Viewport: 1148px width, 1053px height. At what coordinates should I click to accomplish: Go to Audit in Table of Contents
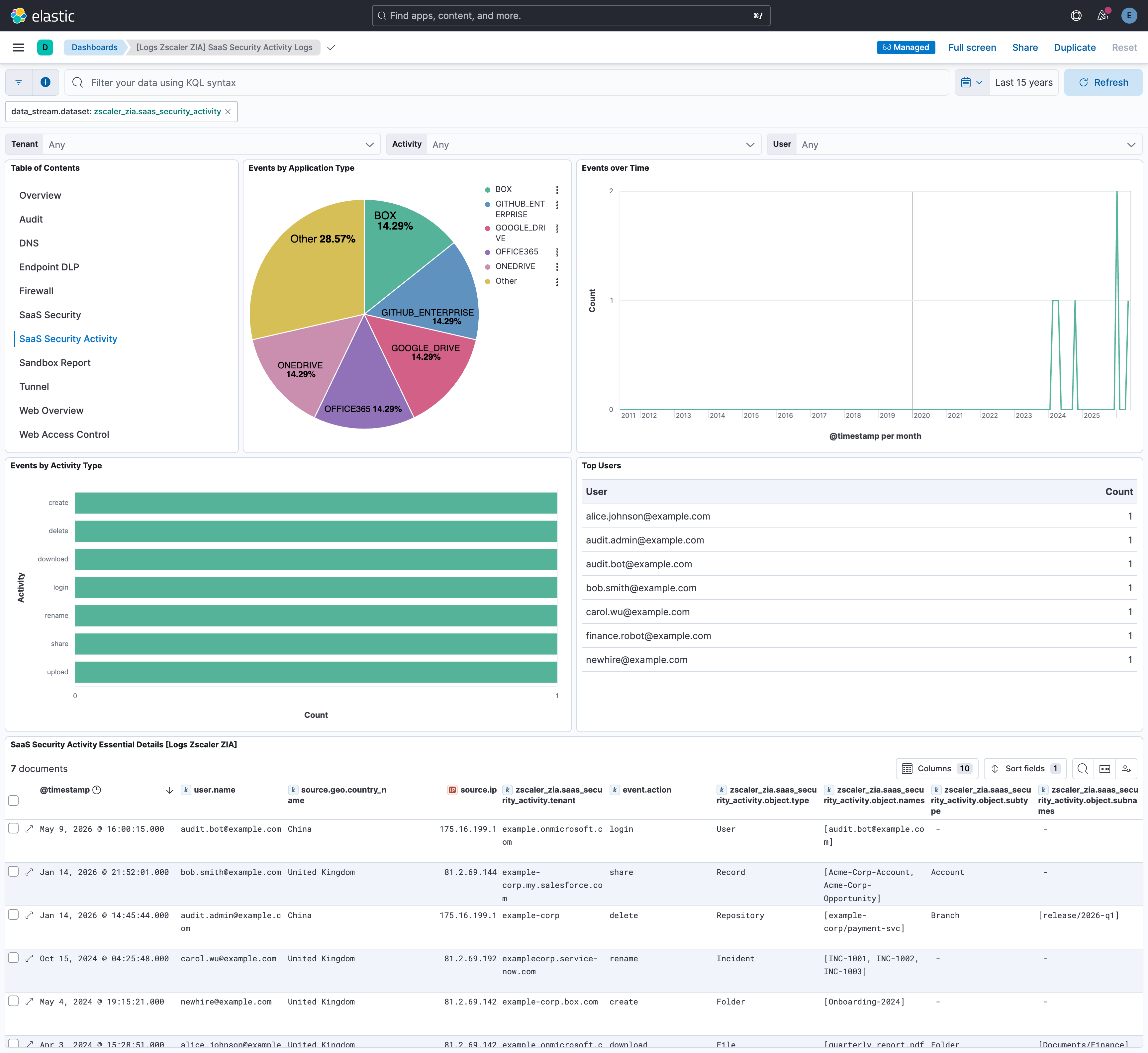click(x=31, y=219)
